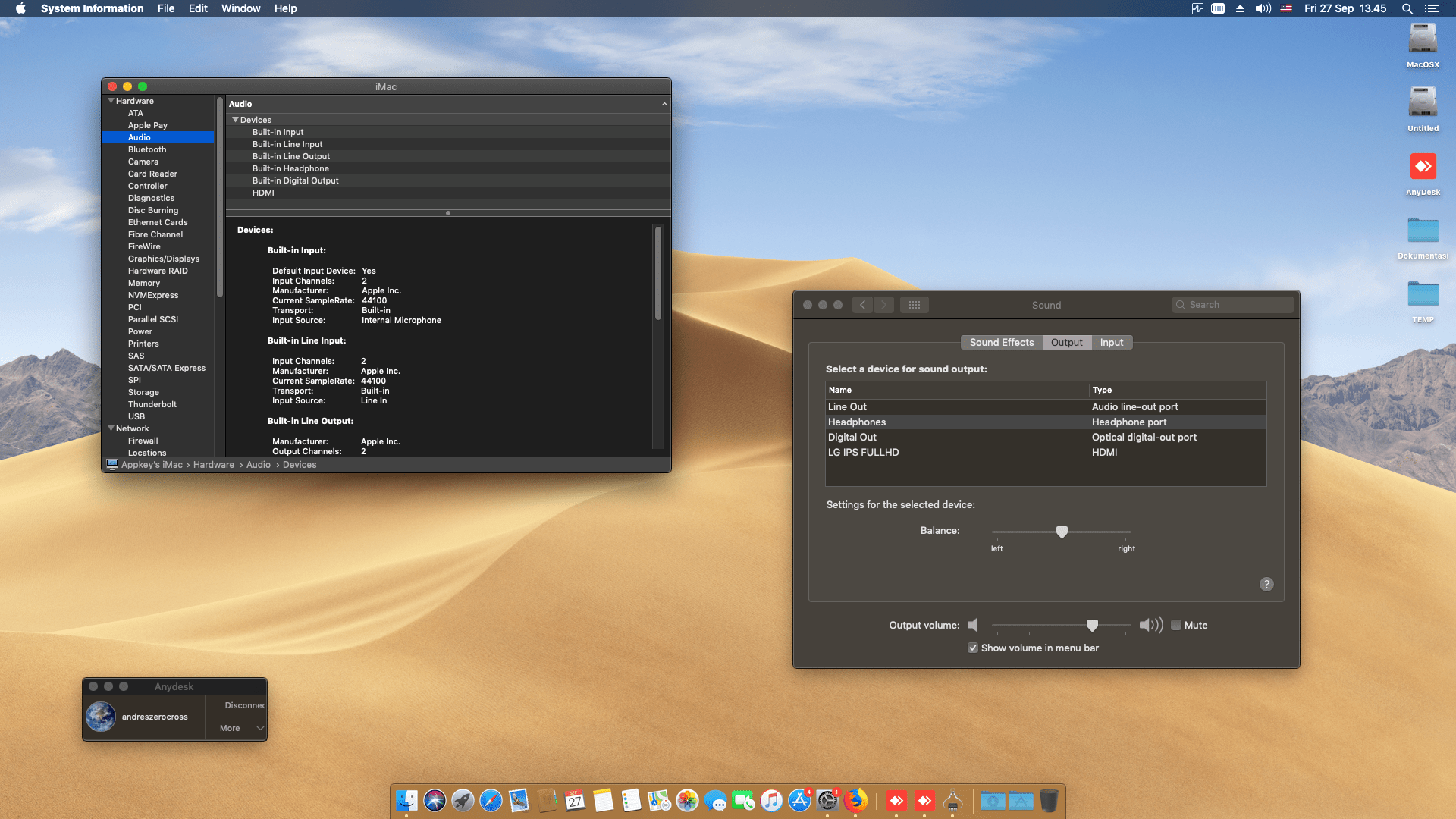
Task: Open App Store in dock
Action: point(799,800)
